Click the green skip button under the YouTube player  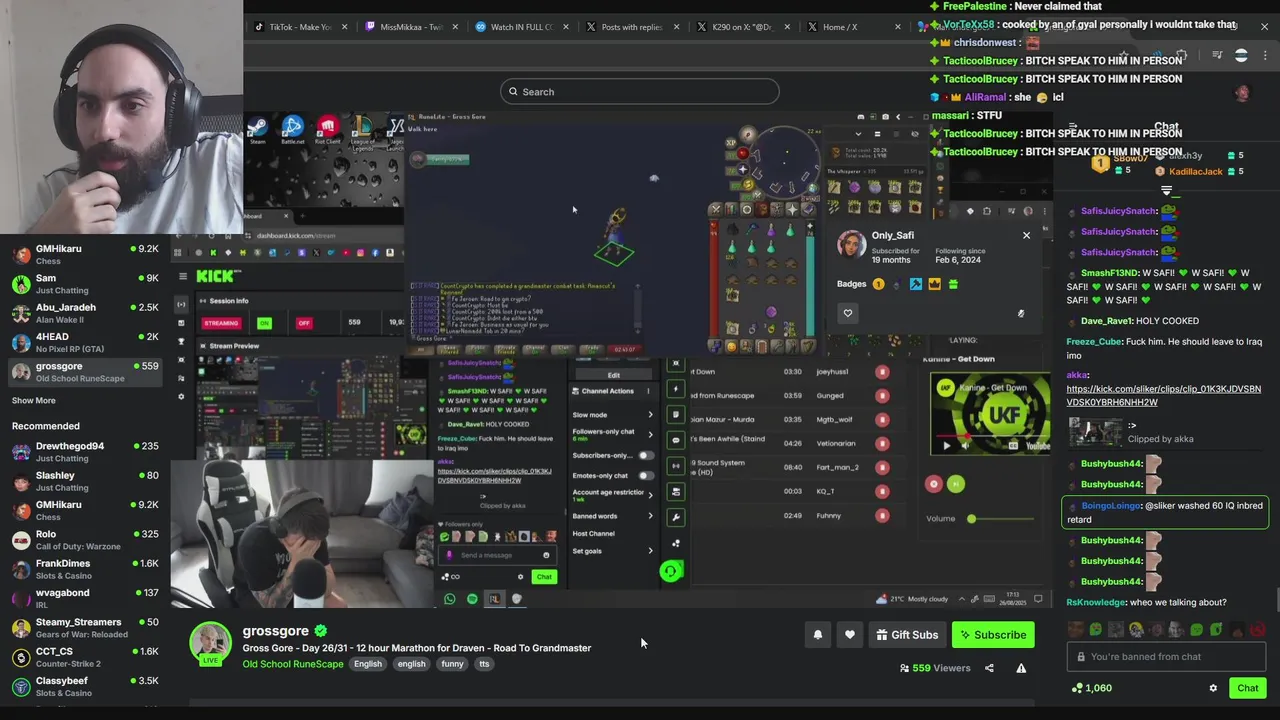click(x=955, y=484)
